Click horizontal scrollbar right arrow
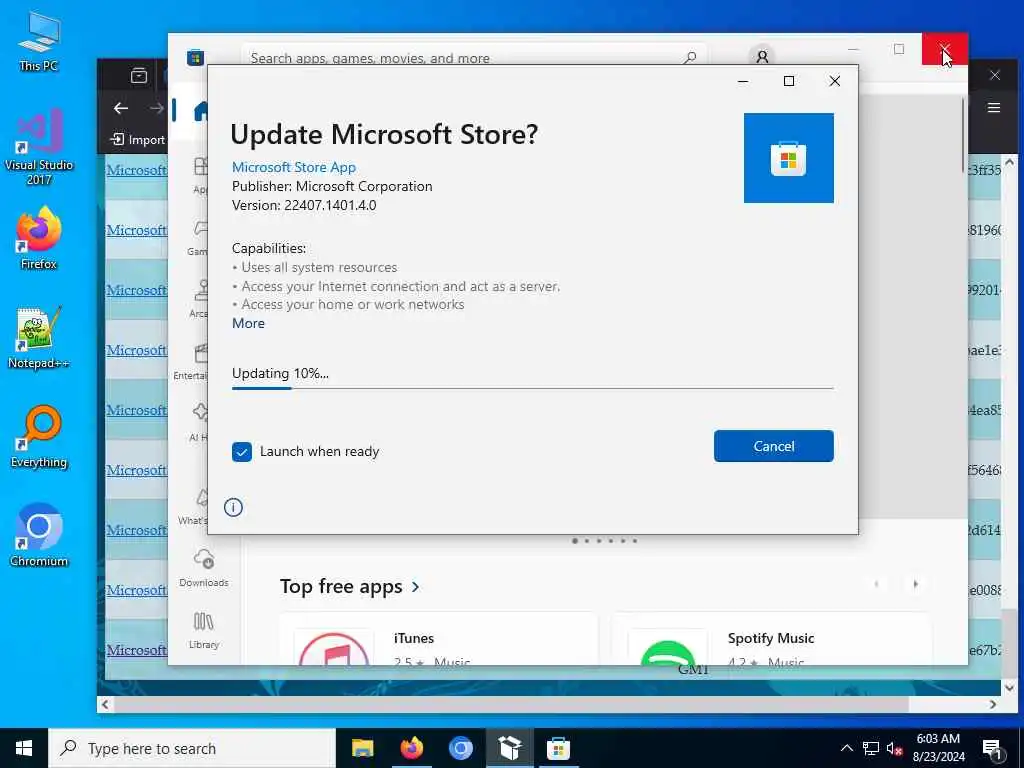Screen dimensions: 1024x768 pyautogui.click(x=993, y=704)
